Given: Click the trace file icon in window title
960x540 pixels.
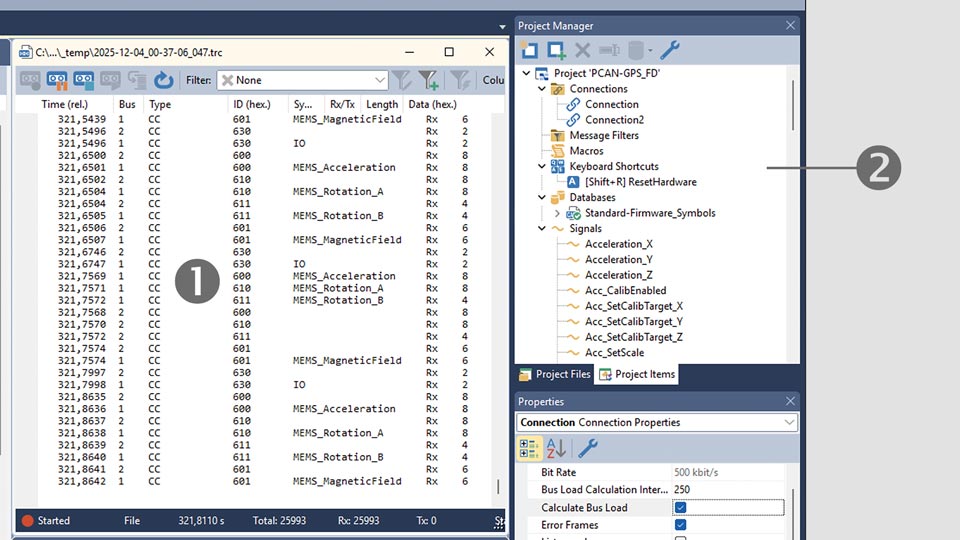Looking at the screenshot, I should [x=25, y=53].
